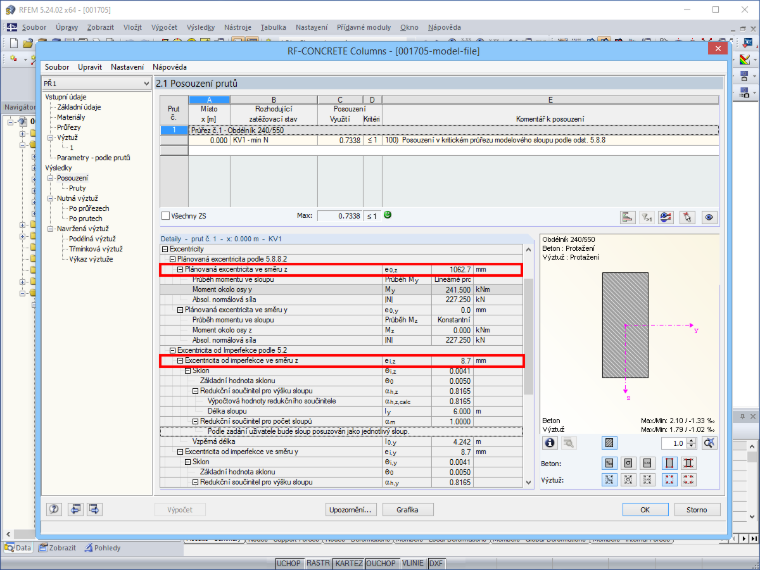Click the Upozornění... button
This screenshot has height=570, width=760.
(350, 510)
